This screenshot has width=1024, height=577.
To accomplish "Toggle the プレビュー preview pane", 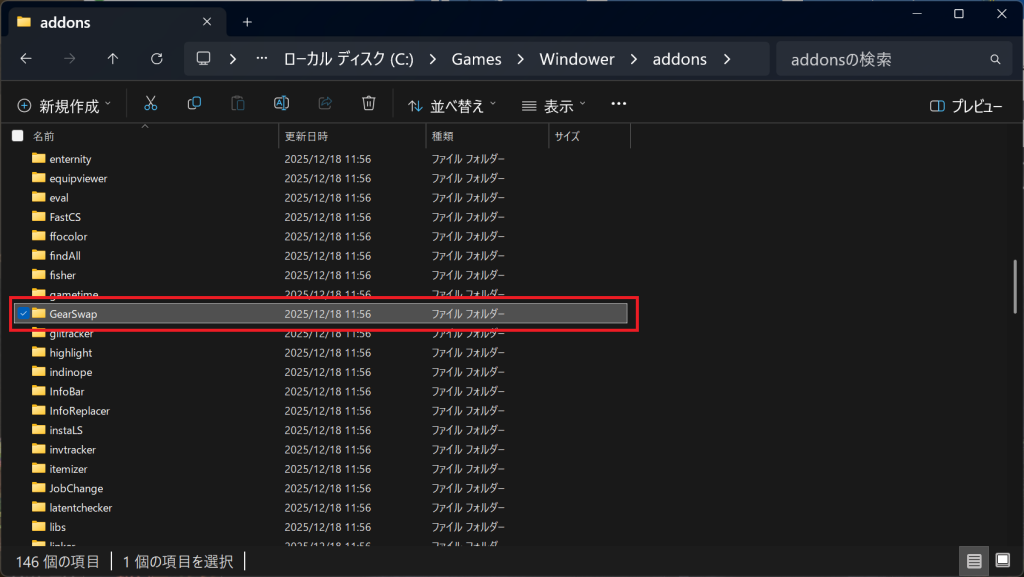I will (966, 105).
